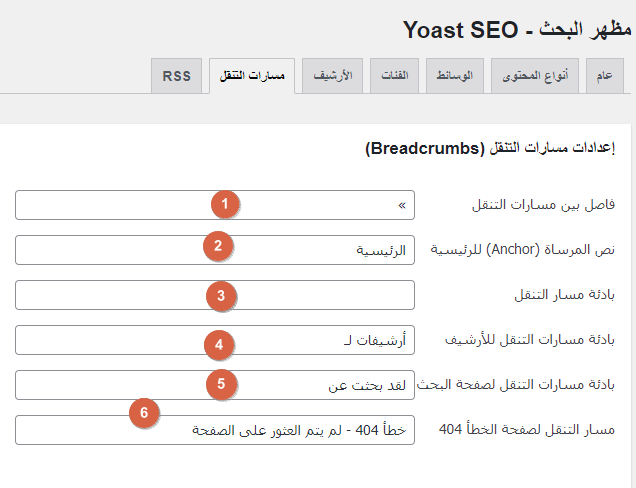Click the label مسار التنقل لصفحة الخطأ 404

(x=527, y=430)
